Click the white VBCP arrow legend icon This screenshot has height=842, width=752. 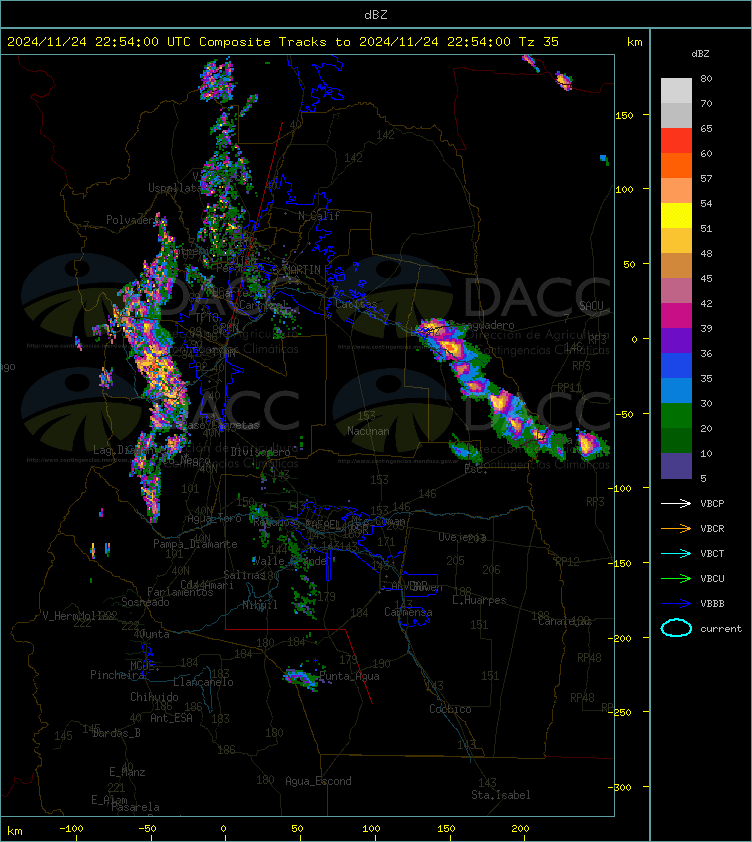(x=676, y=503)
